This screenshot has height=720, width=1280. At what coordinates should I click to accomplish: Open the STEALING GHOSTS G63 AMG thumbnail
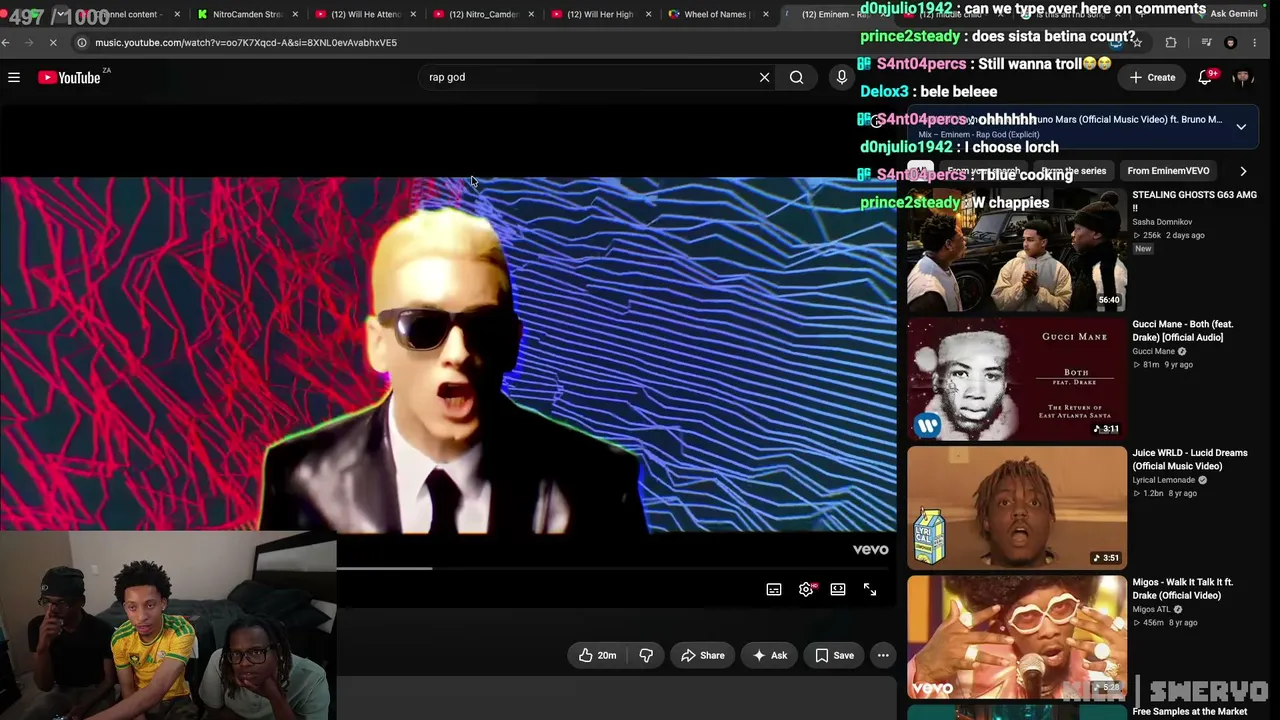1017,250
